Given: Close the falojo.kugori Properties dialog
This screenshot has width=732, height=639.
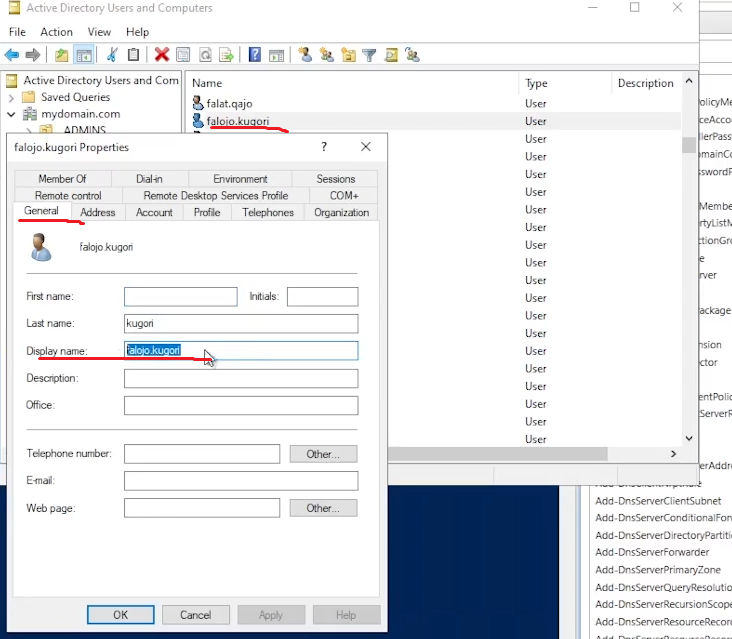Looking at the screenshot, I should [x=366, y=147].
